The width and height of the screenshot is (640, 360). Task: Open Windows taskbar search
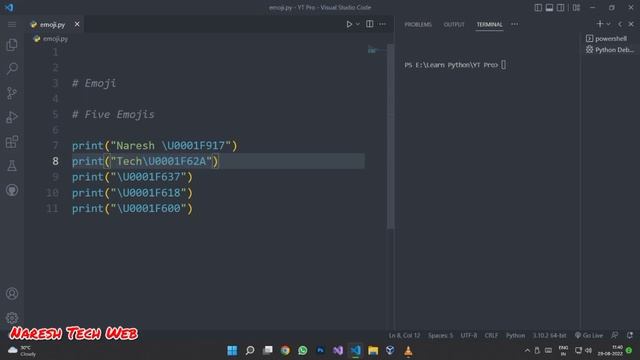(250, 350)
